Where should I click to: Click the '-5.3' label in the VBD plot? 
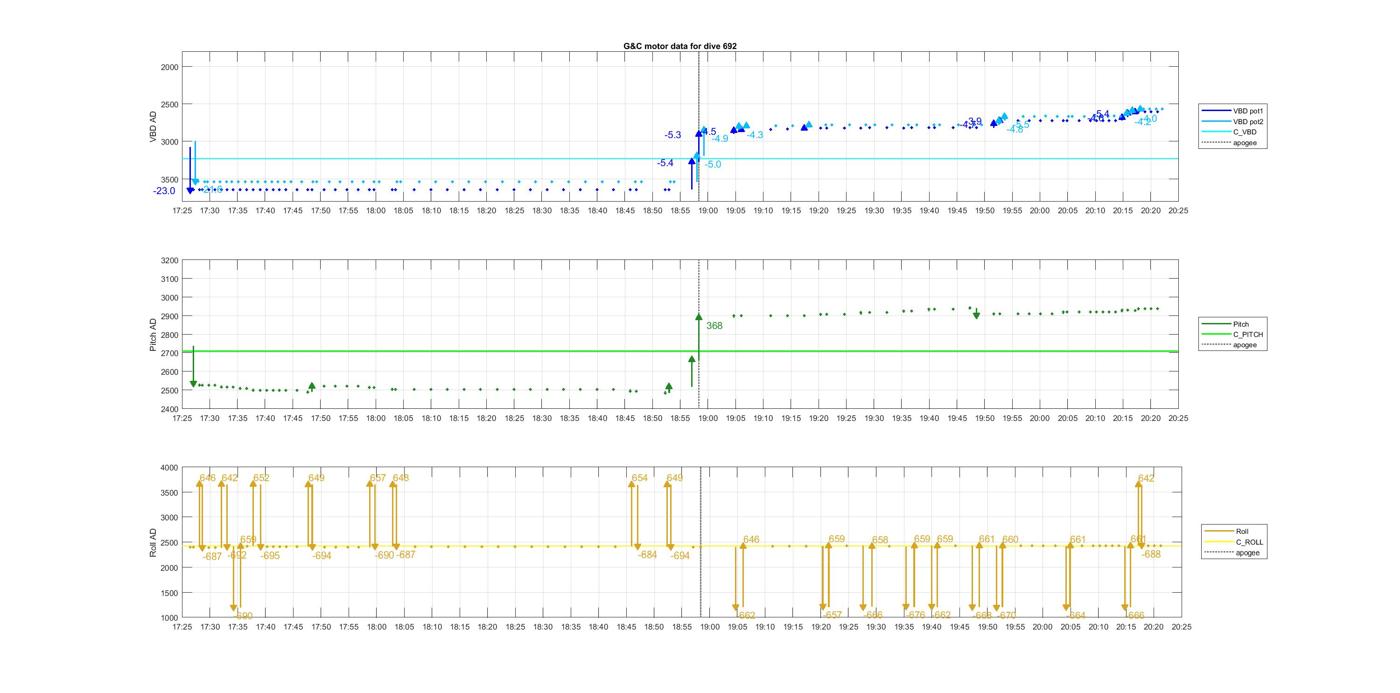[x=673, y=135]
